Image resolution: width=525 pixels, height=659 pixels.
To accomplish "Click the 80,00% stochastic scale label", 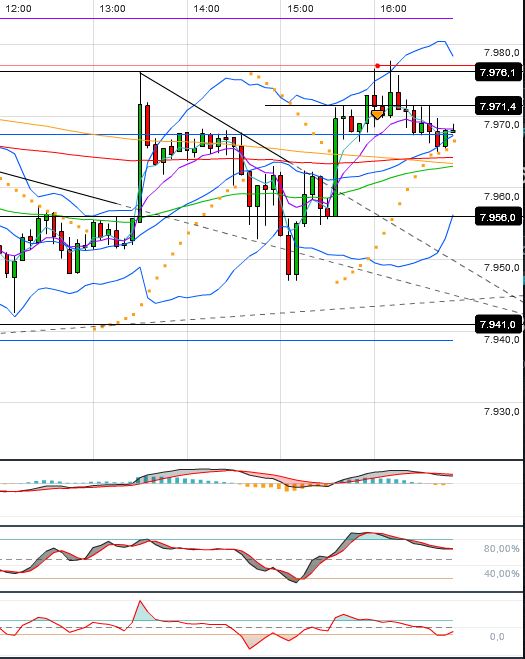I will tap(501, 549).
